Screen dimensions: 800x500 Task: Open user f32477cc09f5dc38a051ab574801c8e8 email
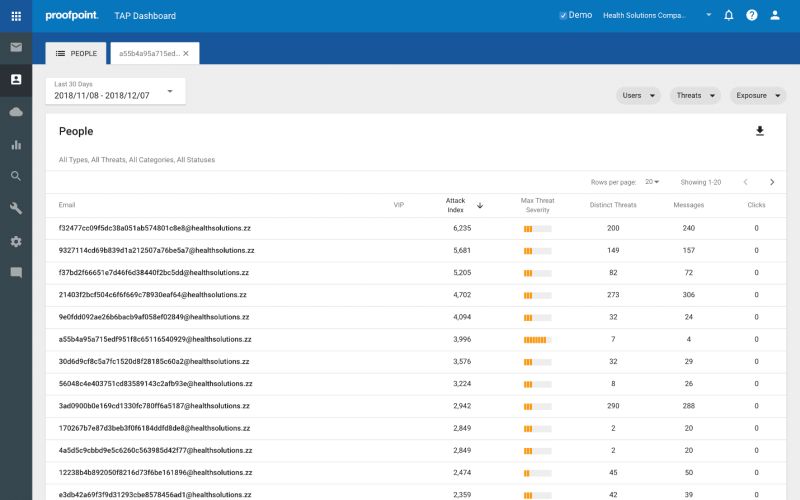(x=155, y=228)
